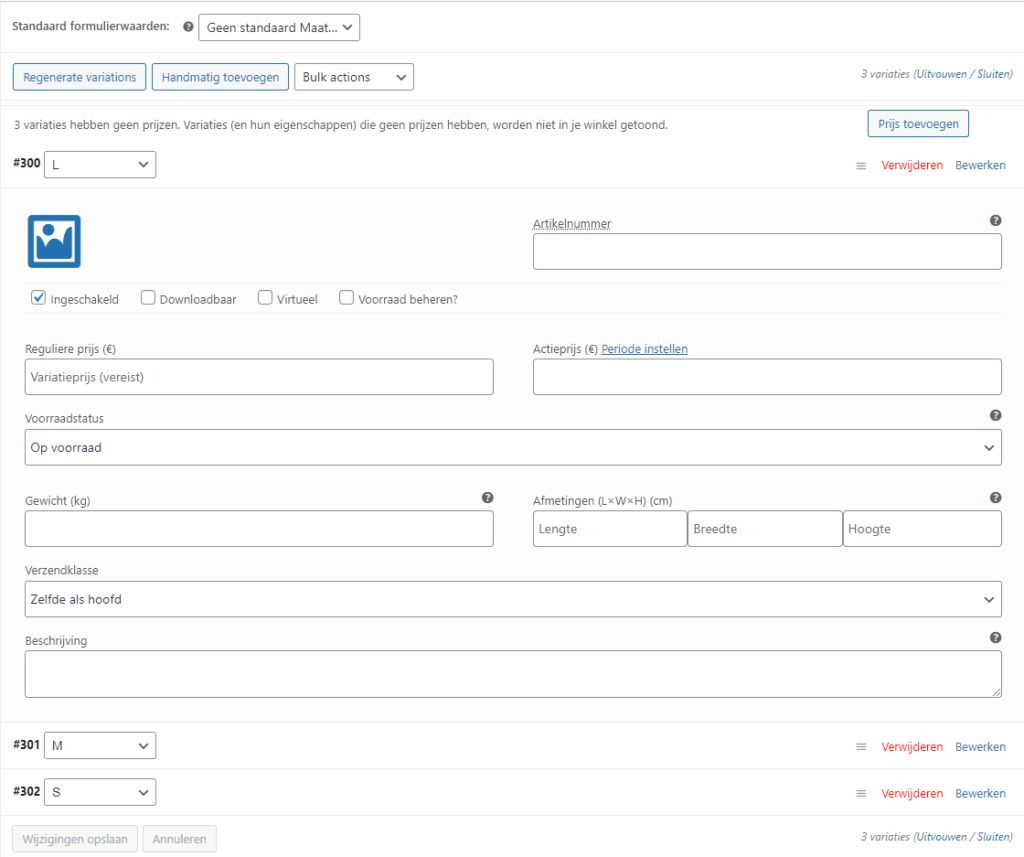
Task: Open the Geen standaard Maat dropdown
Action: (279, 27)
